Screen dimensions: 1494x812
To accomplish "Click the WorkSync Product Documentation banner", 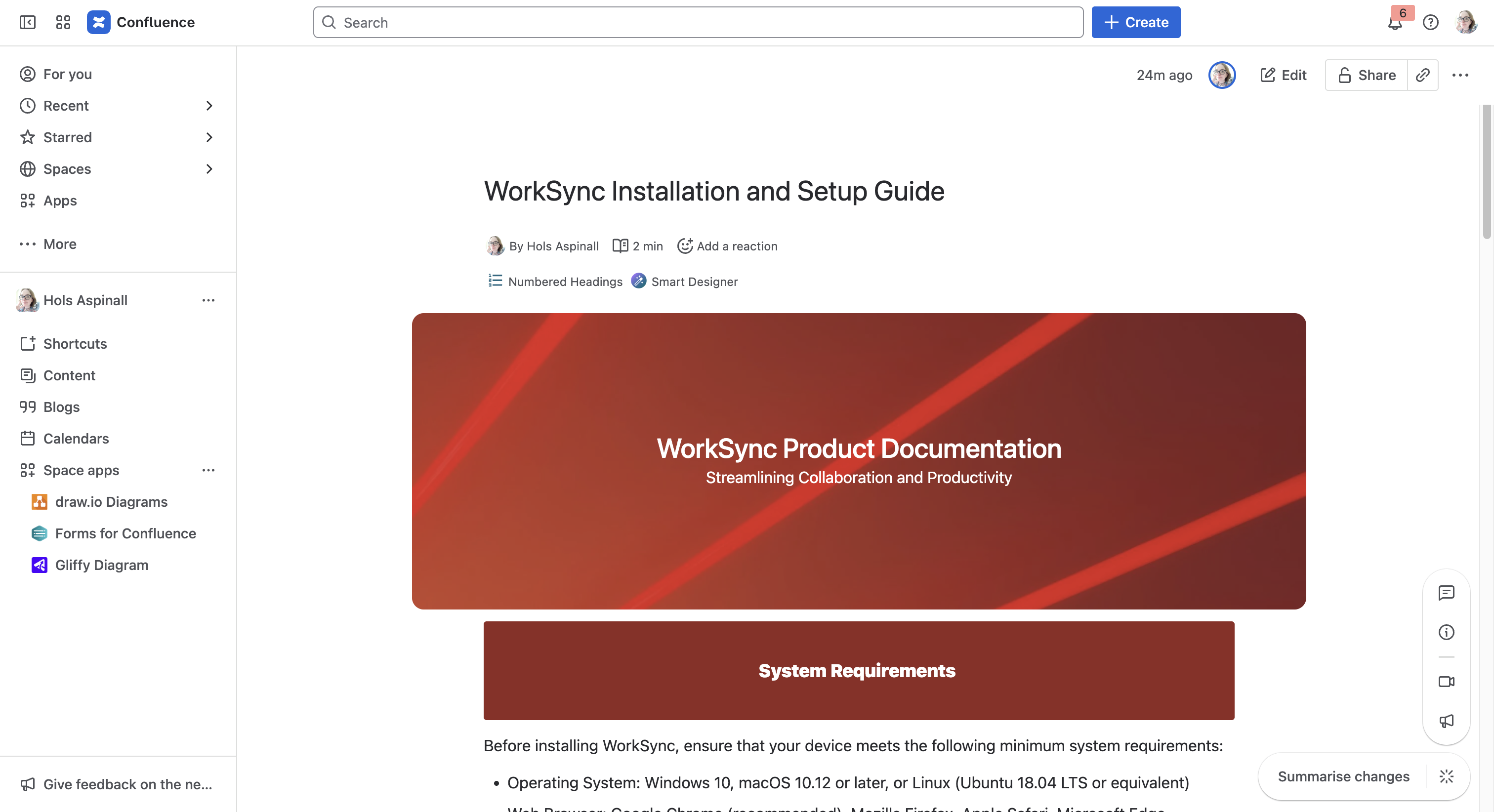I will pos(858,461).
